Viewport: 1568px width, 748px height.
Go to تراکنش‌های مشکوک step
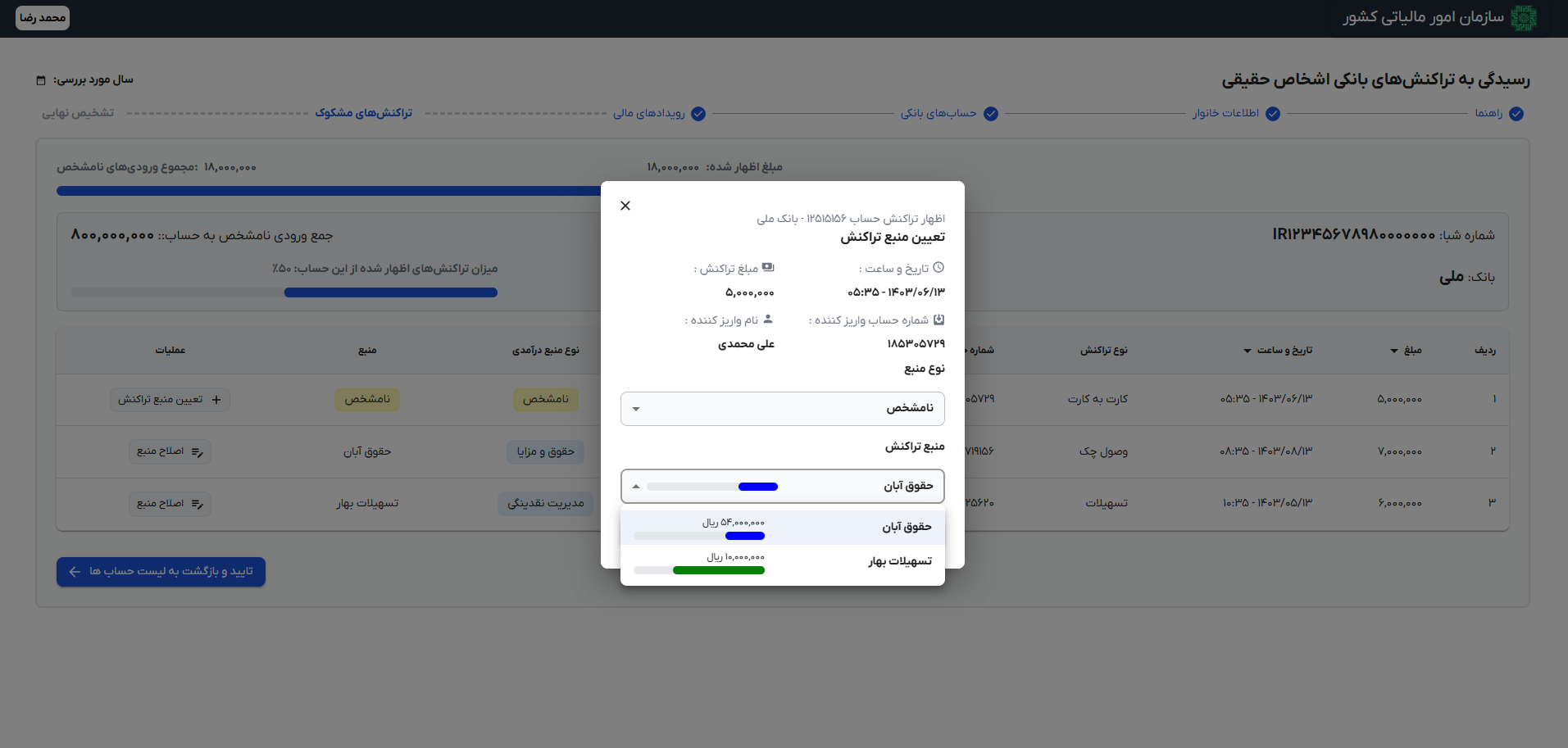(x=364, y=113)
